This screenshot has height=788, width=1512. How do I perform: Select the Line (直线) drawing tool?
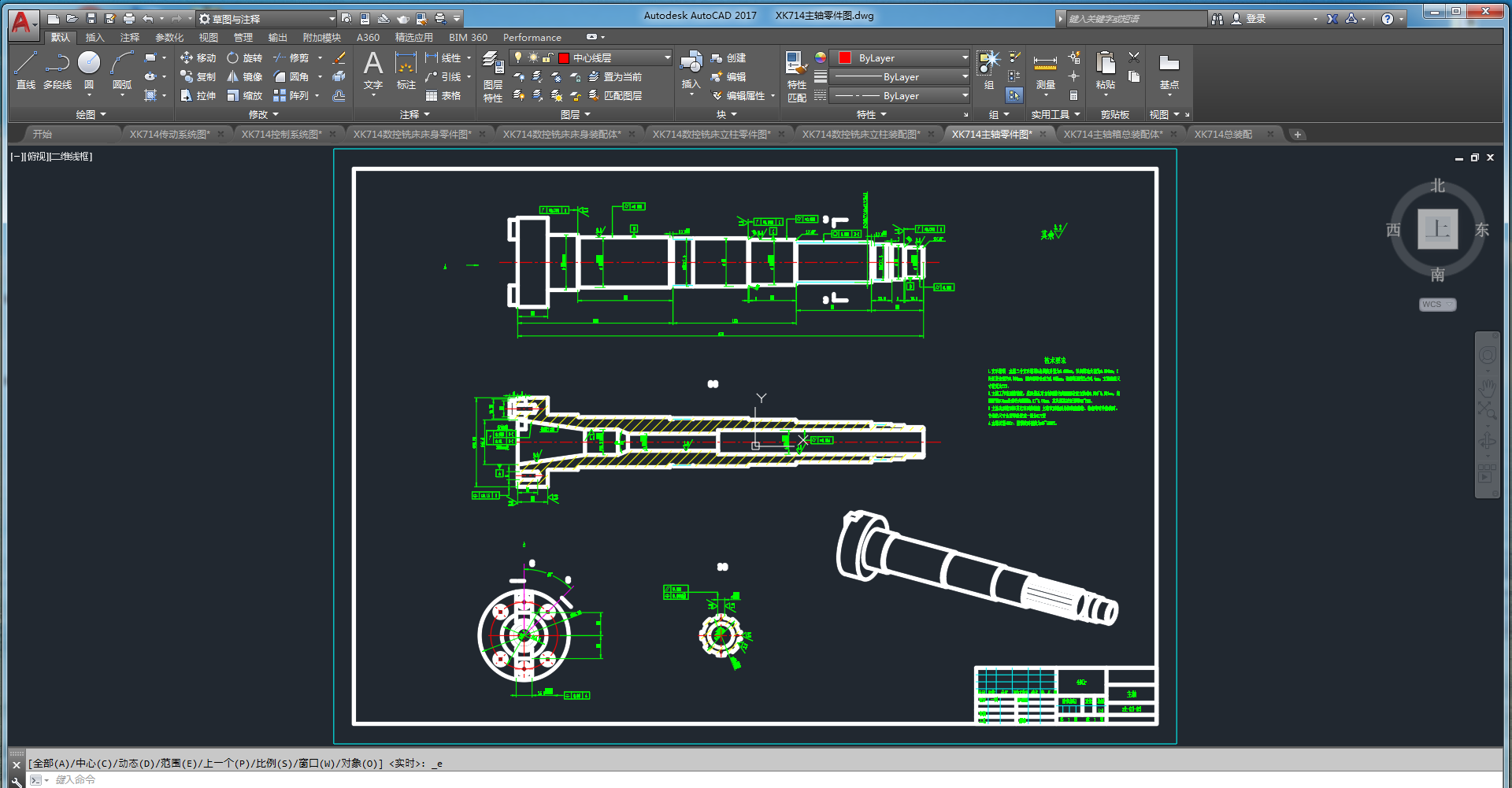(26, 71)
